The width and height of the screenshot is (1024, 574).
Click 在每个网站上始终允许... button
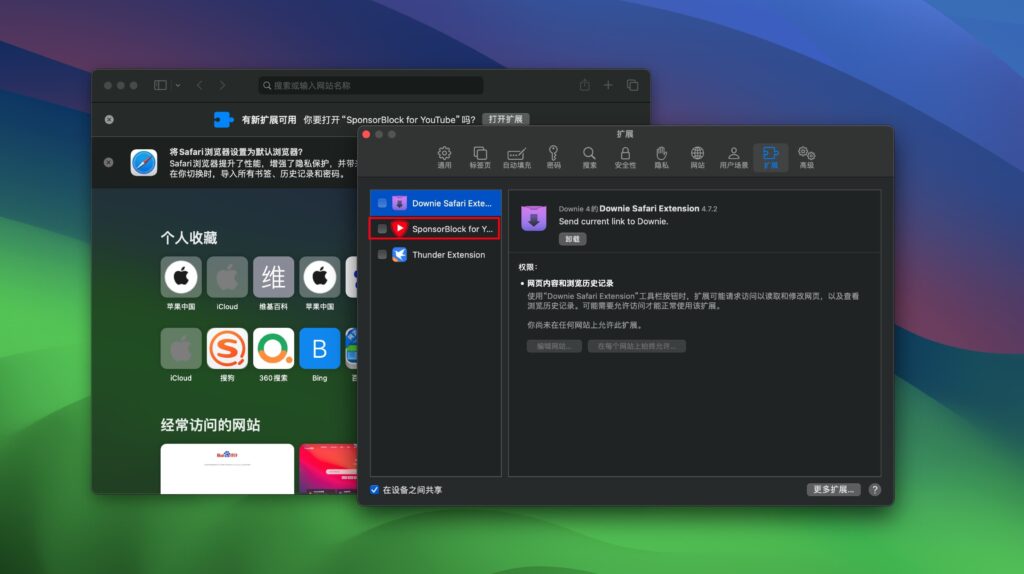pyautogui.click(x=637, y=346)
